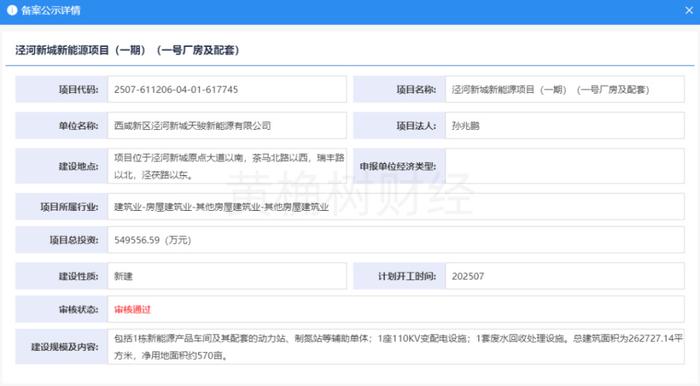Viewport: 700px width, 386px height.
Task: Click the 建设规模及内容 label cell
Action: pos(62,347)
